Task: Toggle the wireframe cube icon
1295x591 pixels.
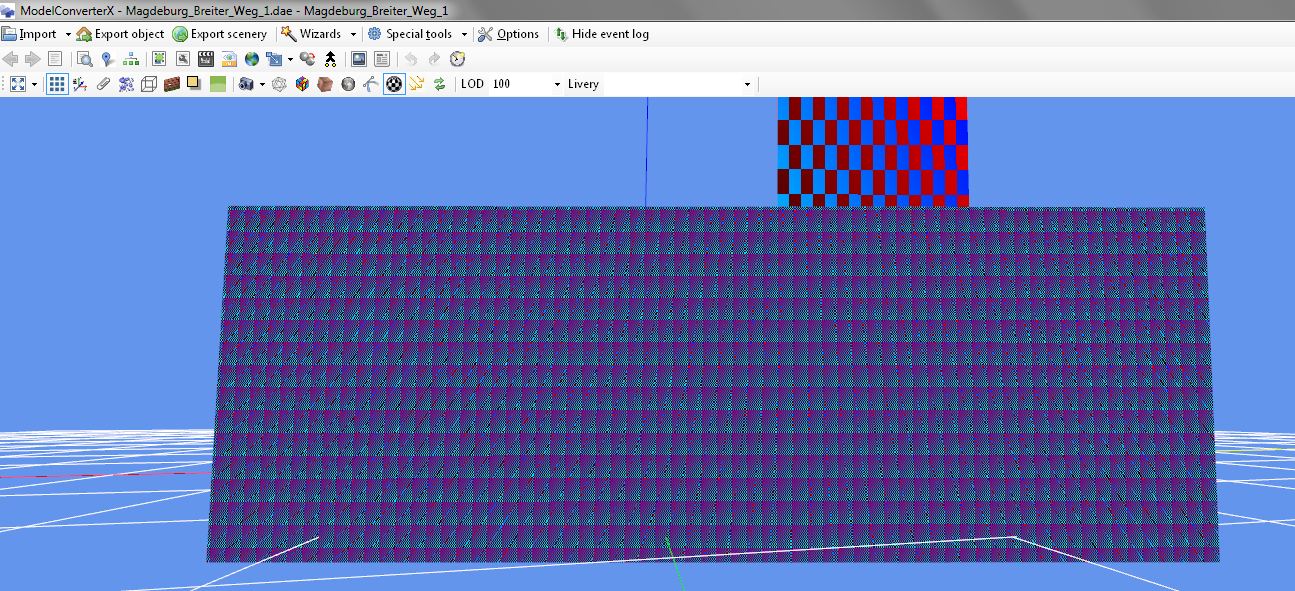Action: (149, 84)
